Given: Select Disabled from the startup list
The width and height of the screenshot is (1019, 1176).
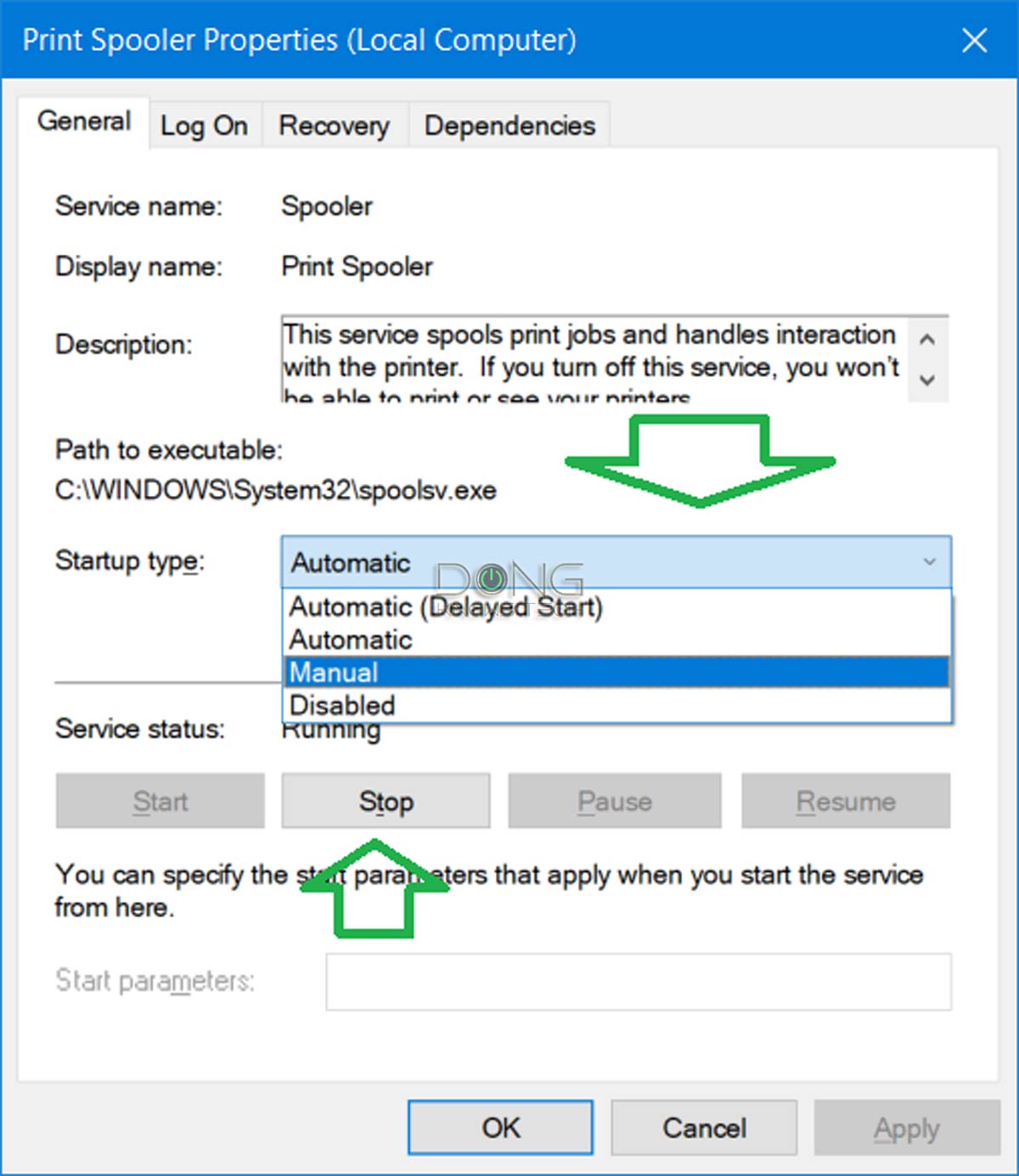Looking at the screenshot, I should tap(342, 706).
